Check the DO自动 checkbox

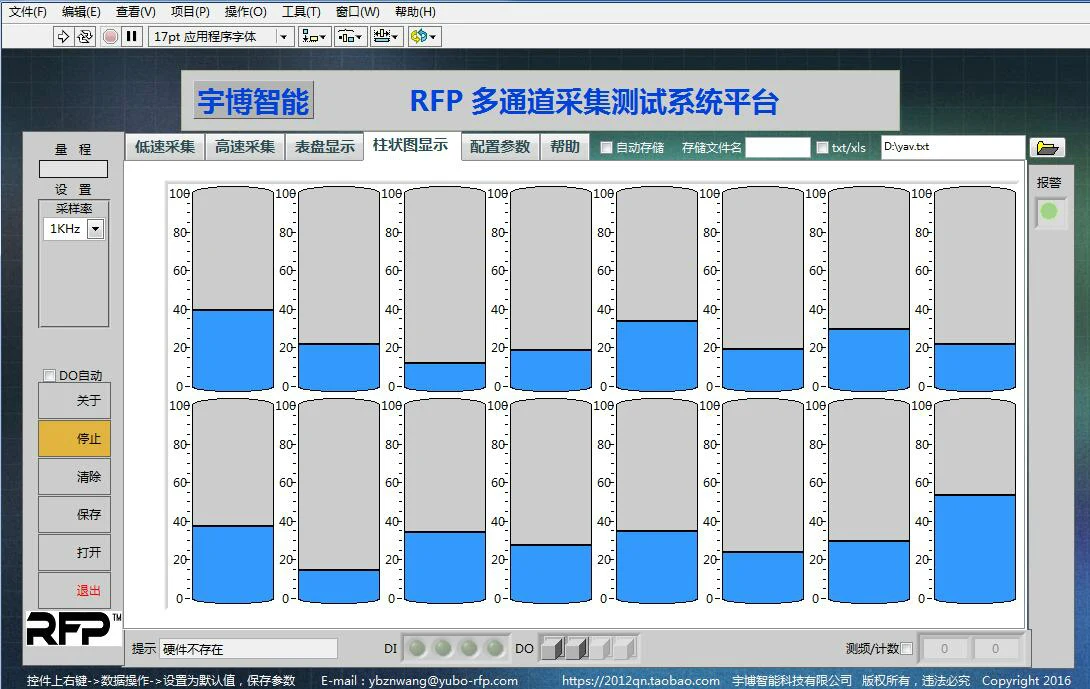coord(49,375)
